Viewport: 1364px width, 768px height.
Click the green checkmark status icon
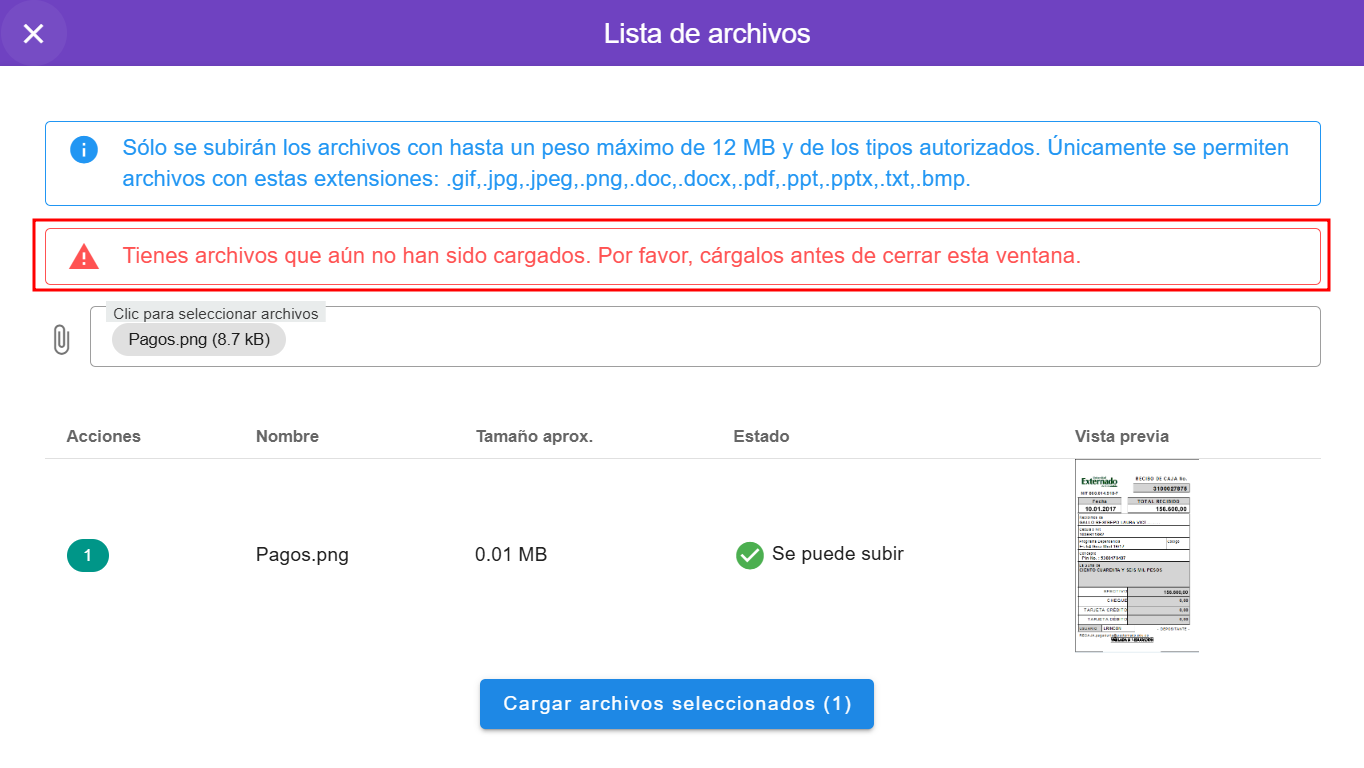749,555
